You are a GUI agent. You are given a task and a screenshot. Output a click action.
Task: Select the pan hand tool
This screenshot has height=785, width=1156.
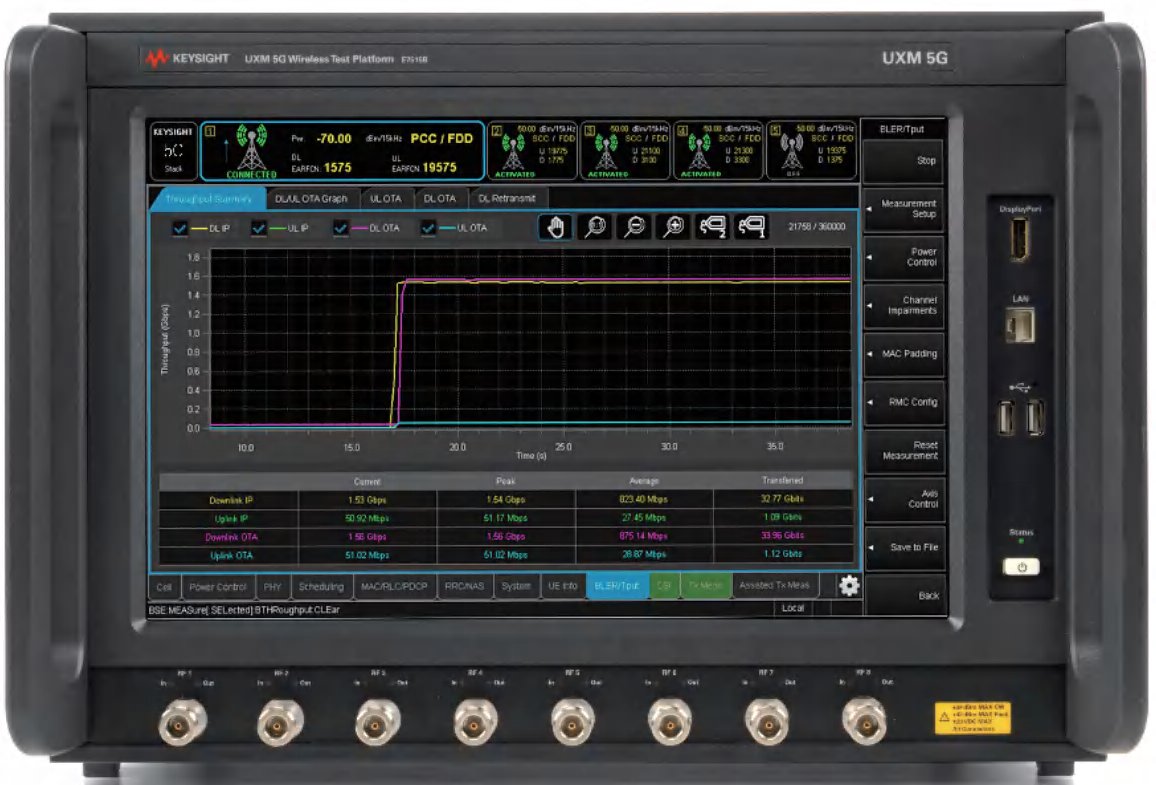[556, 226]
